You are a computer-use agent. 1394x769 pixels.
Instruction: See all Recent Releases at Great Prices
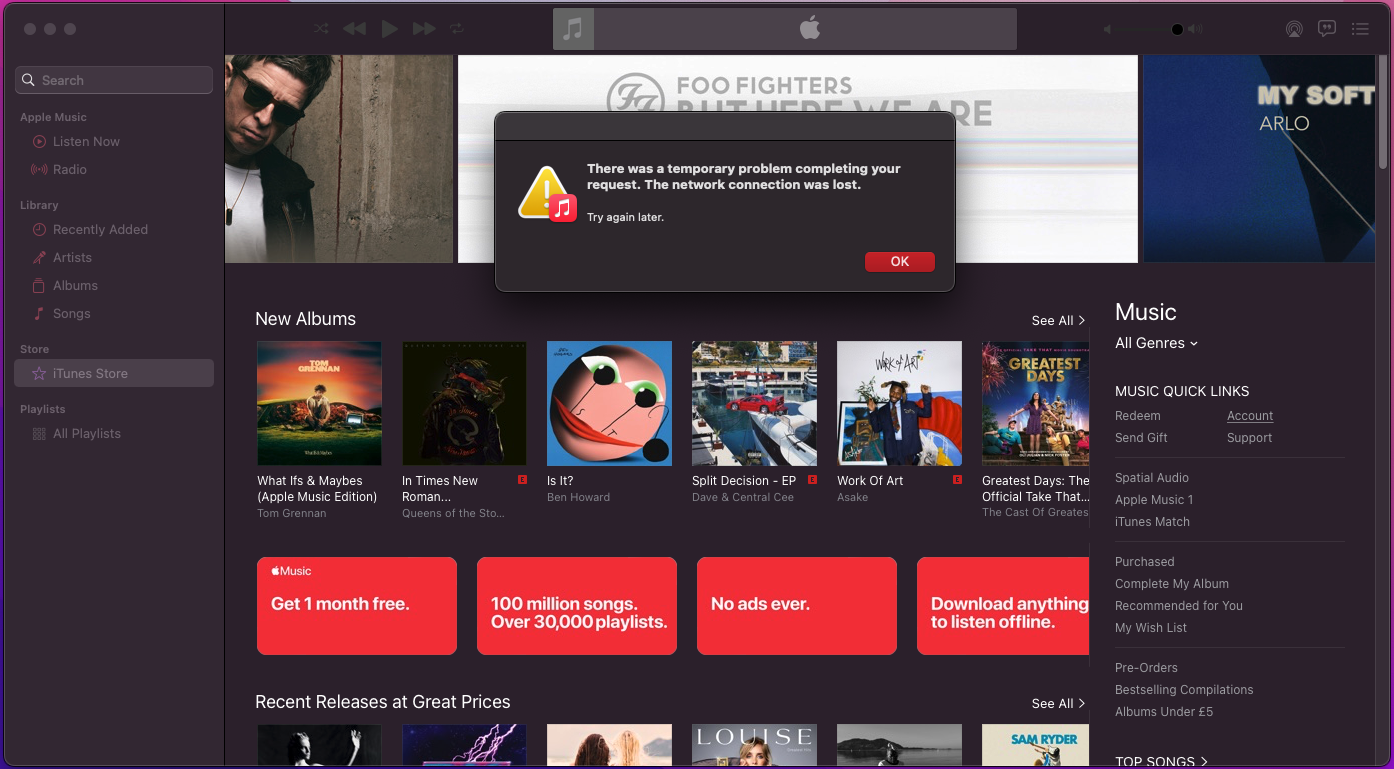tap(1058, 704)
